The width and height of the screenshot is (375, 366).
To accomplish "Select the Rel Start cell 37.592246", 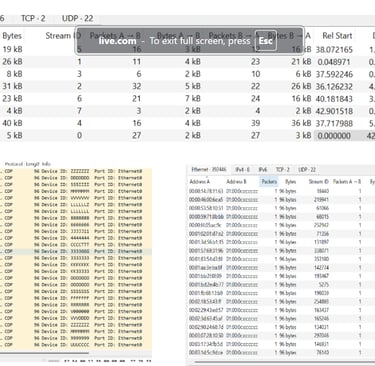I will click(x=334, y=74).
